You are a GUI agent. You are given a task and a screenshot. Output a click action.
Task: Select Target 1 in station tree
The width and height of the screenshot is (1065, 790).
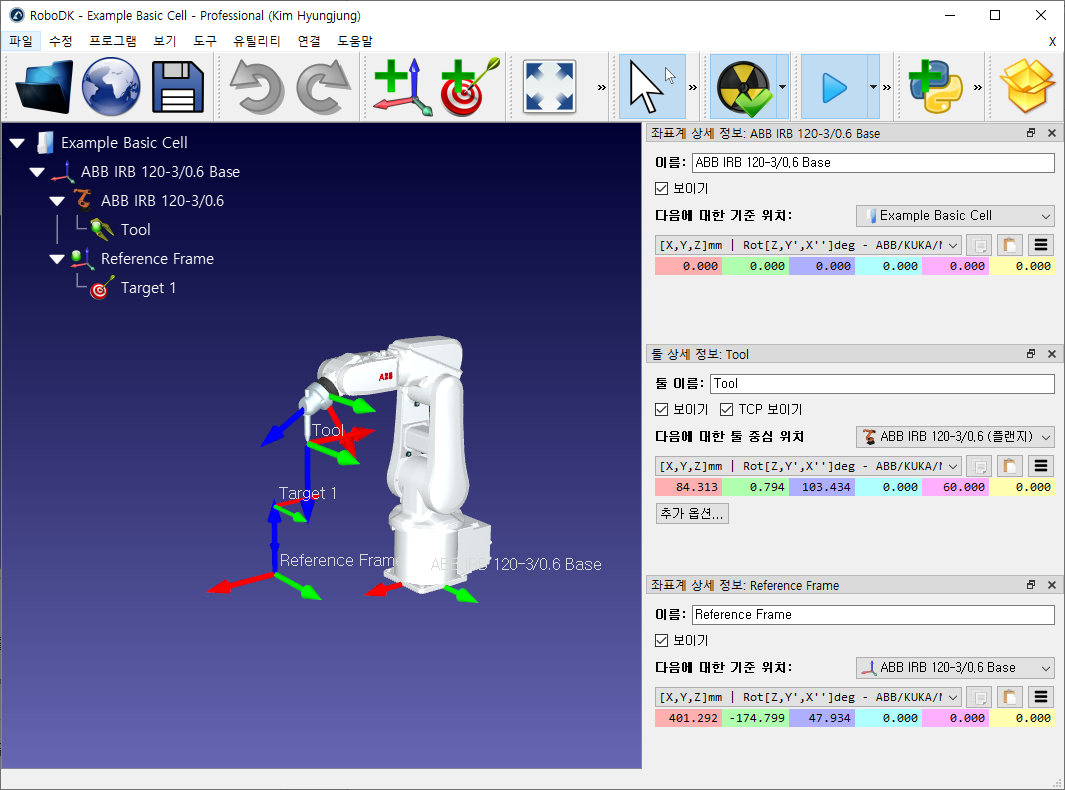tap(148, 288)
